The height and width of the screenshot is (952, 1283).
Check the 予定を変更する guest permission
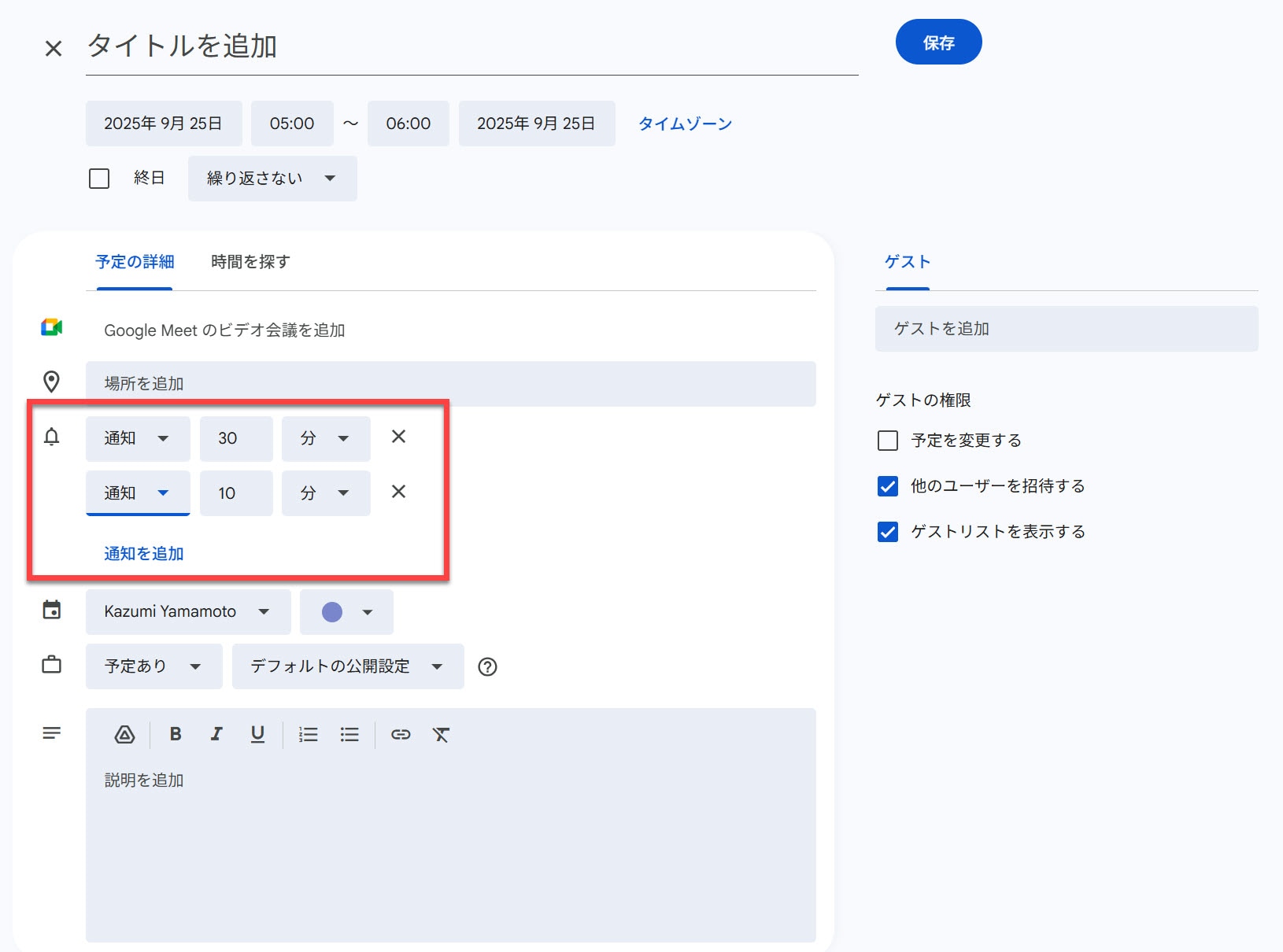888,441
